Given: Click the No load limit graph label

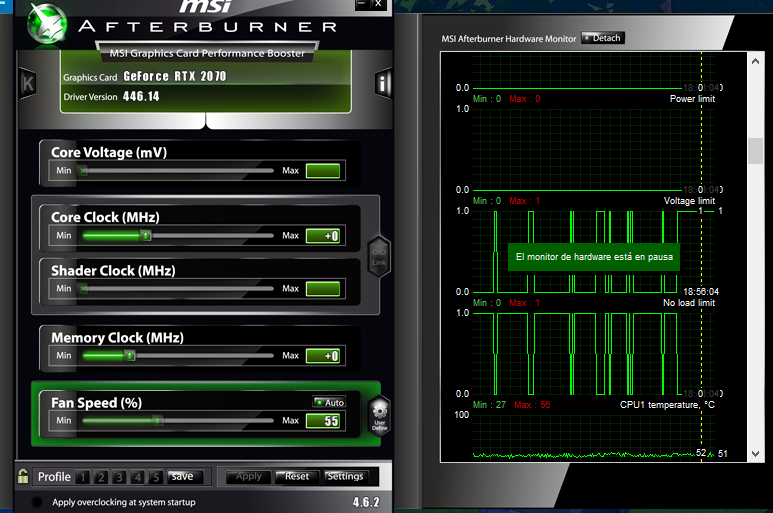Looking at the screenshot, I should [689, 303].
